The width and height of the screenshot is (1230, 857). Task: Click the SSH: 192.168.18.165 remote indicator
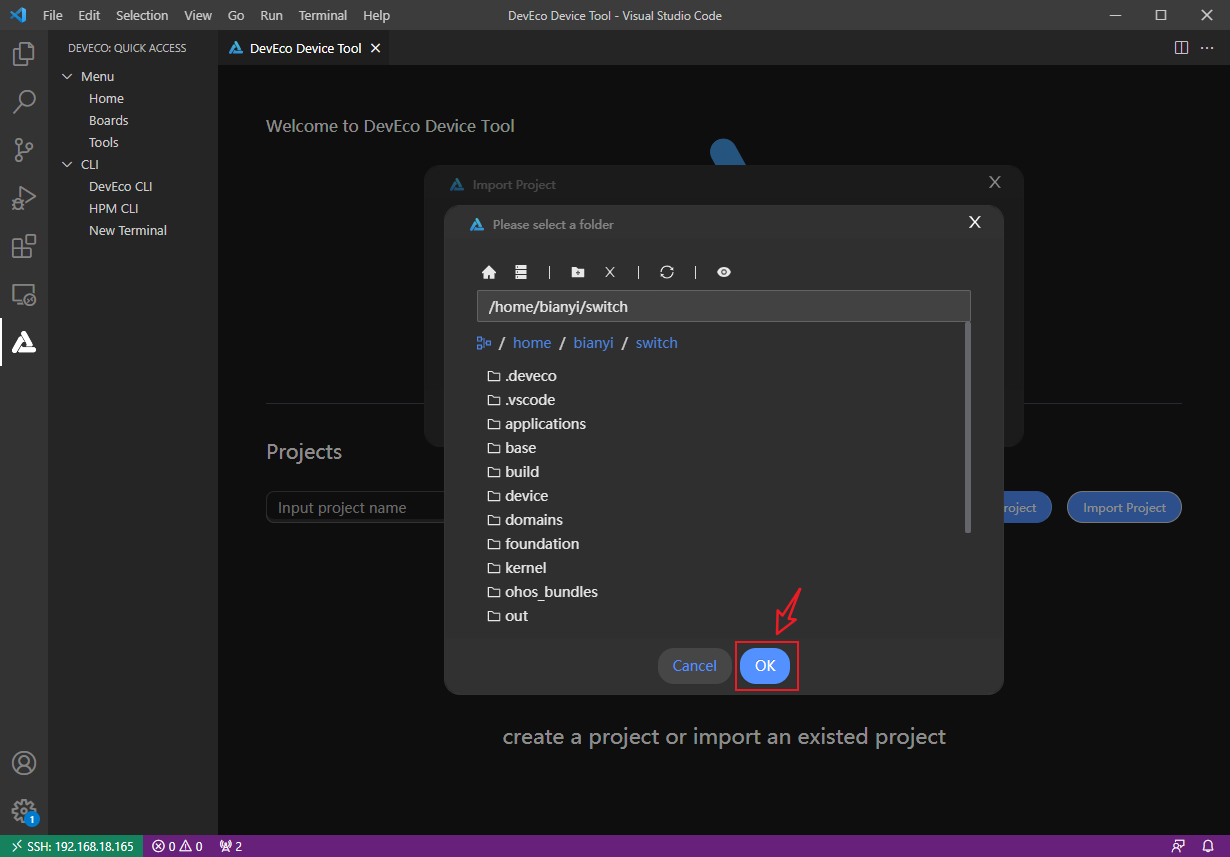(x=71, y=846)
